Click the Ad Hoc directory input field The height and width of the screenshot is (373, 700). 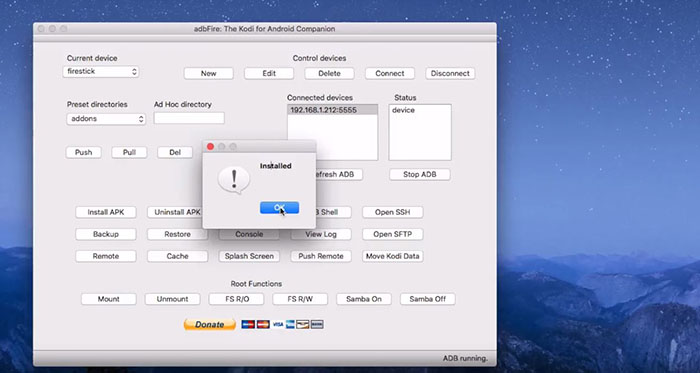coord(189,118)
